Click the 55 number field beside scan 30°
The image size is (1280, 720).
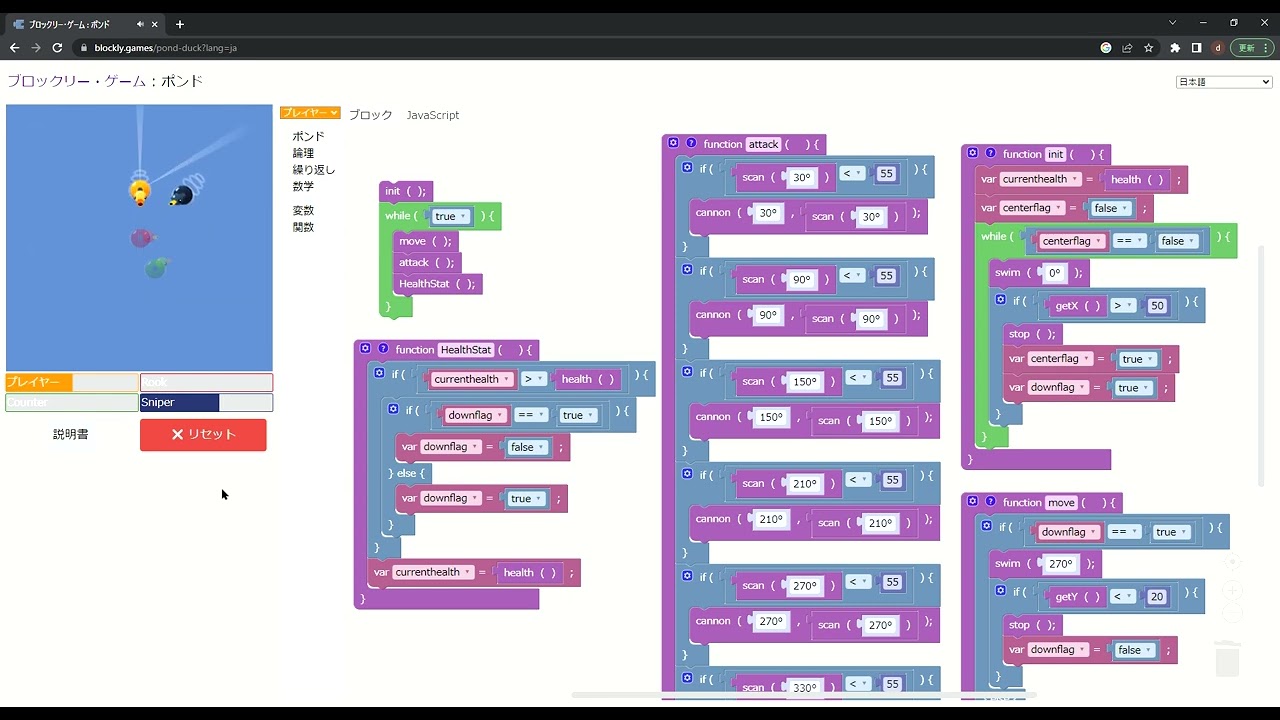point(885,173)
